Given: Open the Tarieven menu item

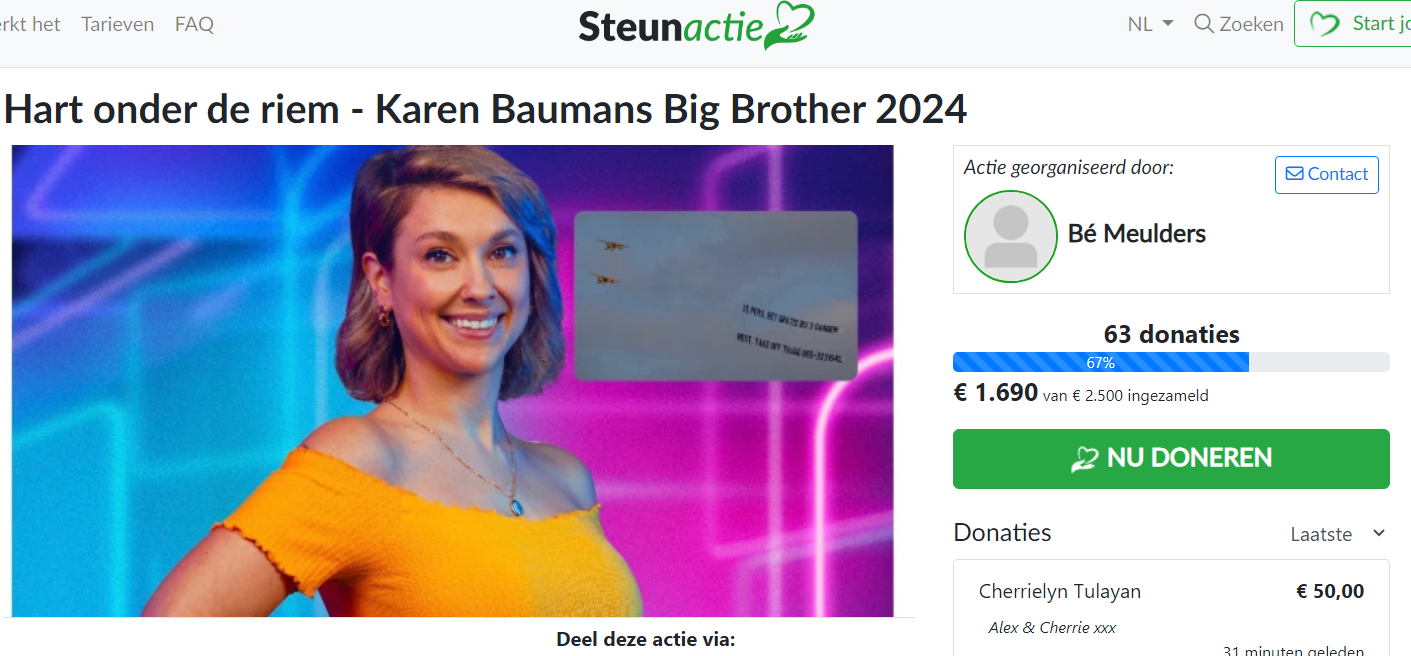Looking at the screenshot, I should pyautogui.click(x=118, y=24).
